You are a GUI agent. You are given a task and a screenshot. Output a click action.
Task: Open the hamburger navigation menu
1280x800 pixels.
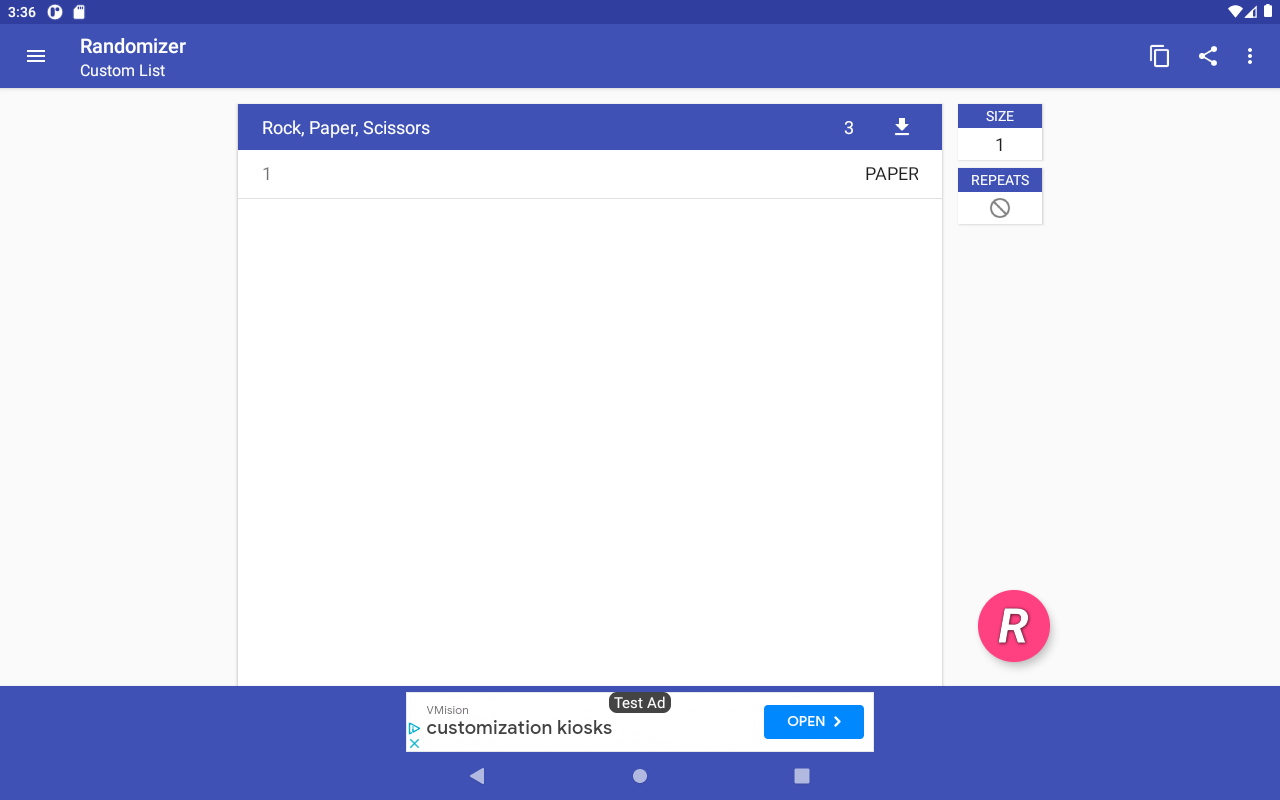click(x=36, y=56)
